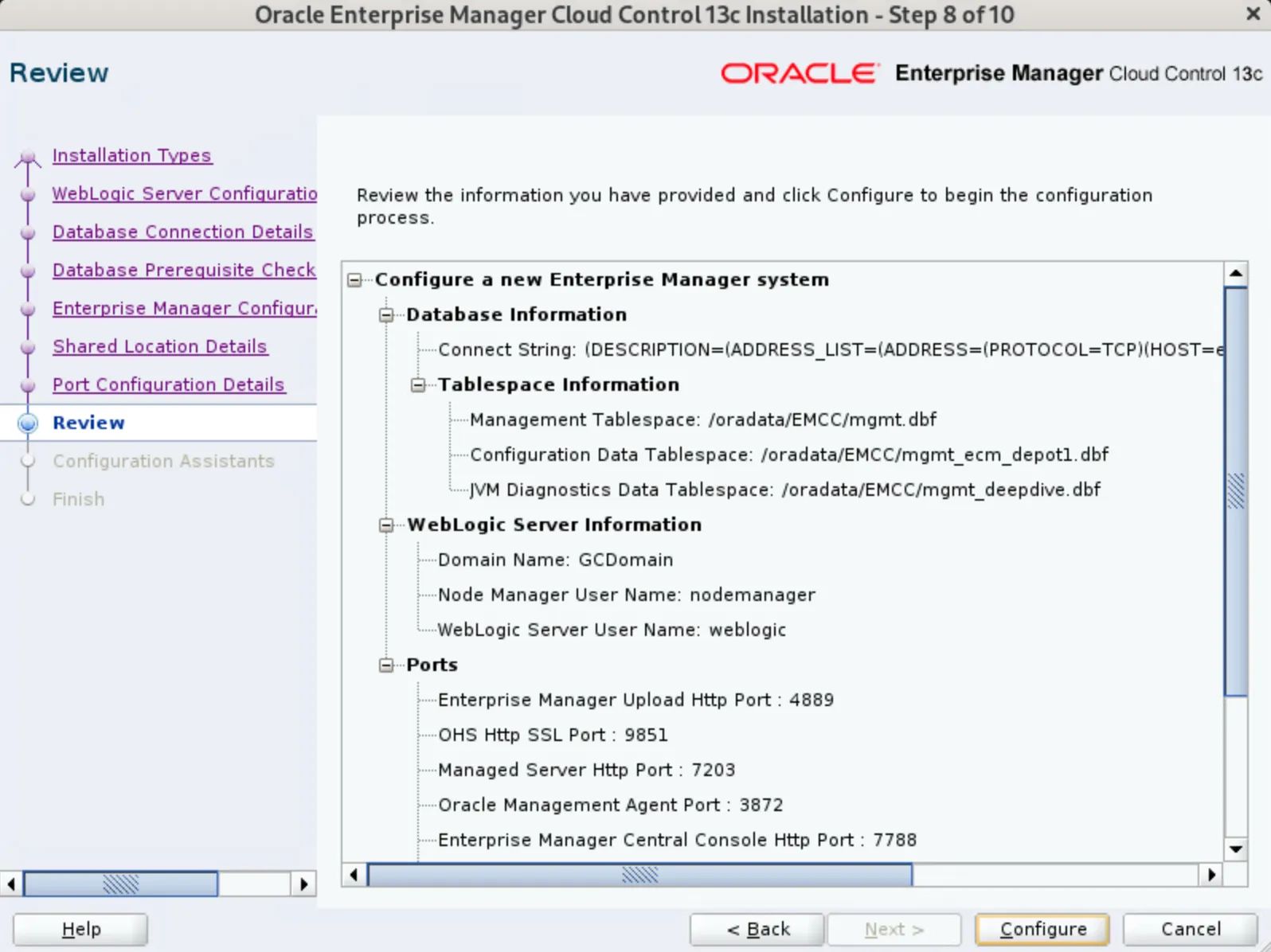Click review tree scroll right arrow

[1211, 875]
